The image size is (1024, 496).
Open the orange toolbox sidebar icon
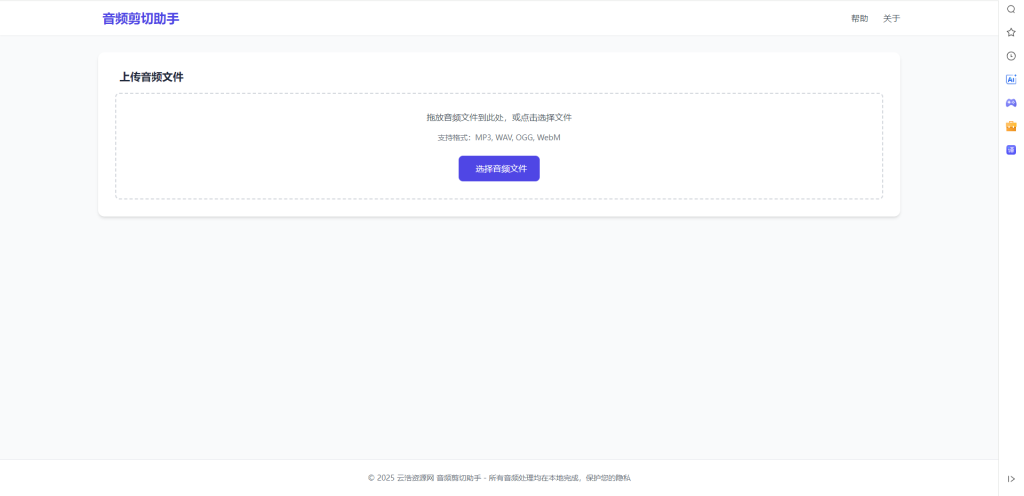1011,127
